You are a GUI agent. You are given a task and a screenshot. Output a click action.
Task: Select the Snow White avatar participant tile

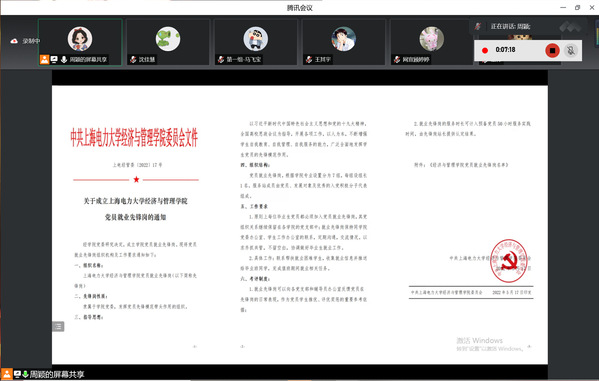click(x=80, y=42)
